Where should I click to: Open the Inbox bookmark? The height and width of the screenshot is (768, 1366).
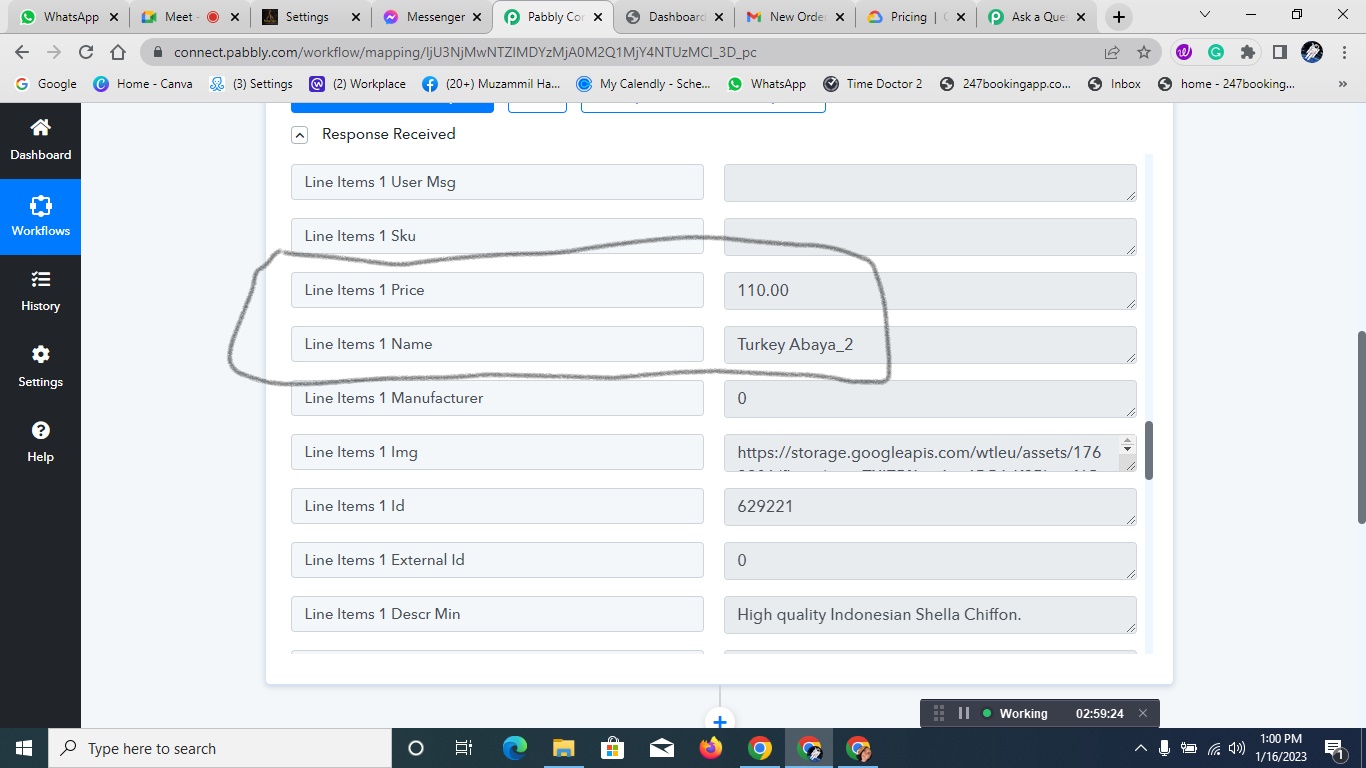click(1114, 84)
